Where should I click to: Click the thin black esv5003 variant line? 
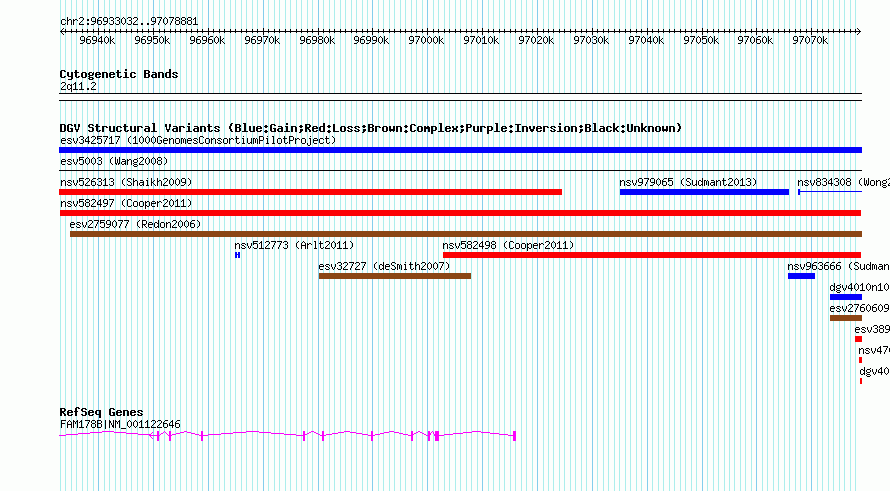pos(460,171)
